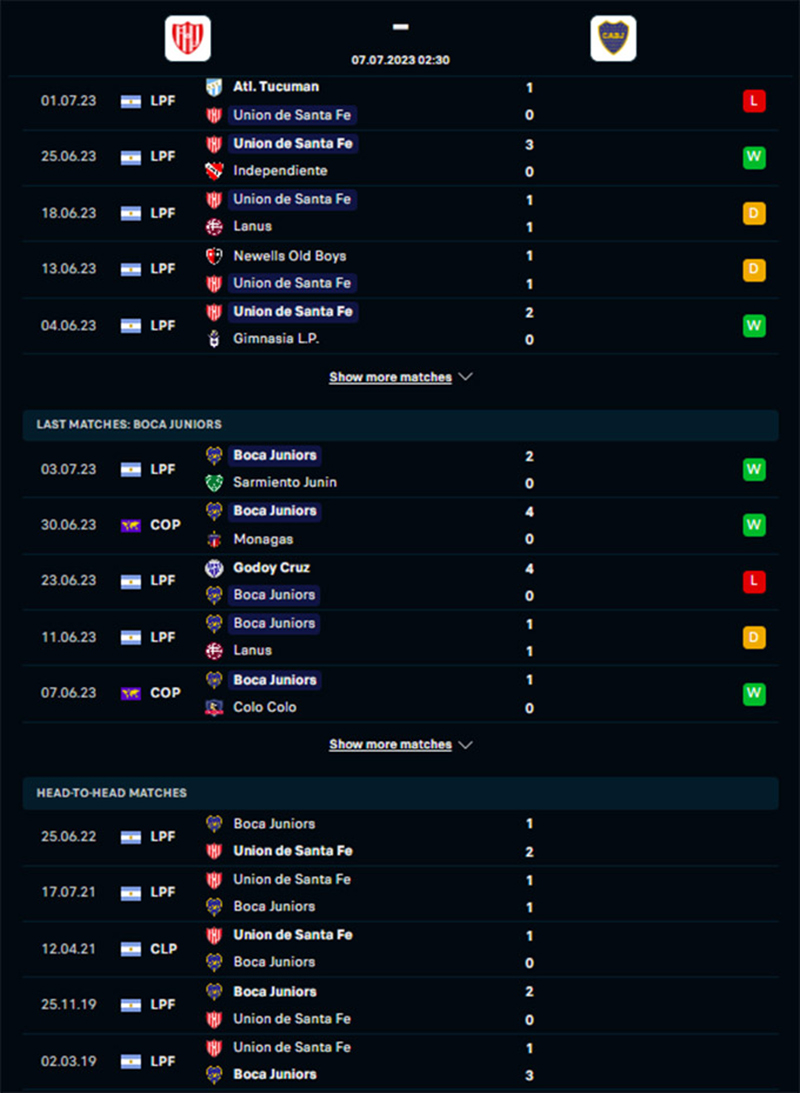Open the Atl. Tucuman team logo
Viewport: 800px width, 1093px height.
[214, 87]
